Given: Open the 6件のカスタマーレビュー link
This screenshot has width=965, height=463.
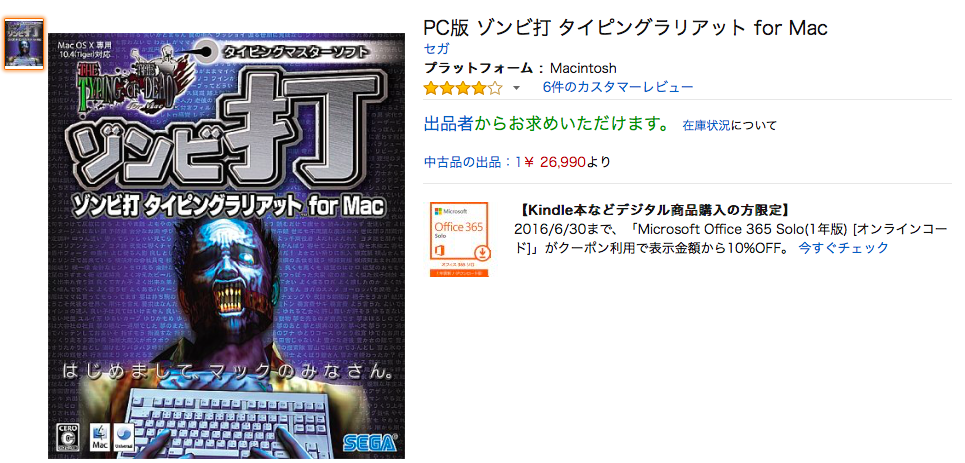Looking at the screenshot, I should pos(617,87).
